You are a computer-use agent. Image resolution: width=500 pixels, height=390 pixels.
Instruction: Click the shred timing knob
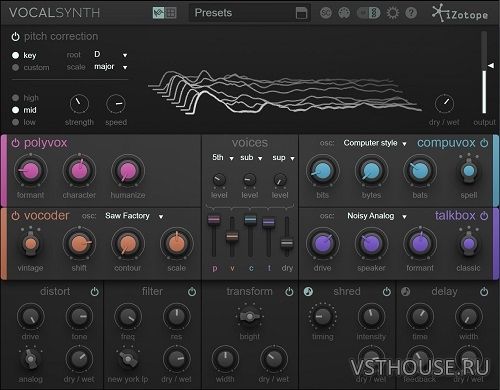click(322, 316)
